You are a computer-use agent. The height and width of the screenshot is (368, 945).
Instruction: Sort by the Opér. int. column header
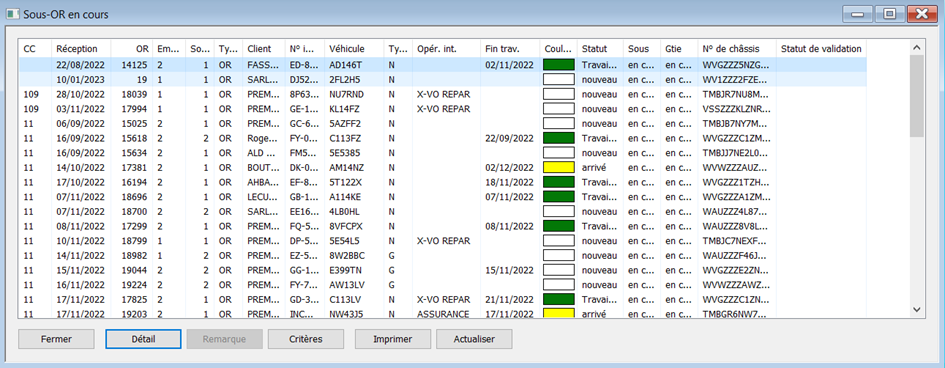coord(446,49)
